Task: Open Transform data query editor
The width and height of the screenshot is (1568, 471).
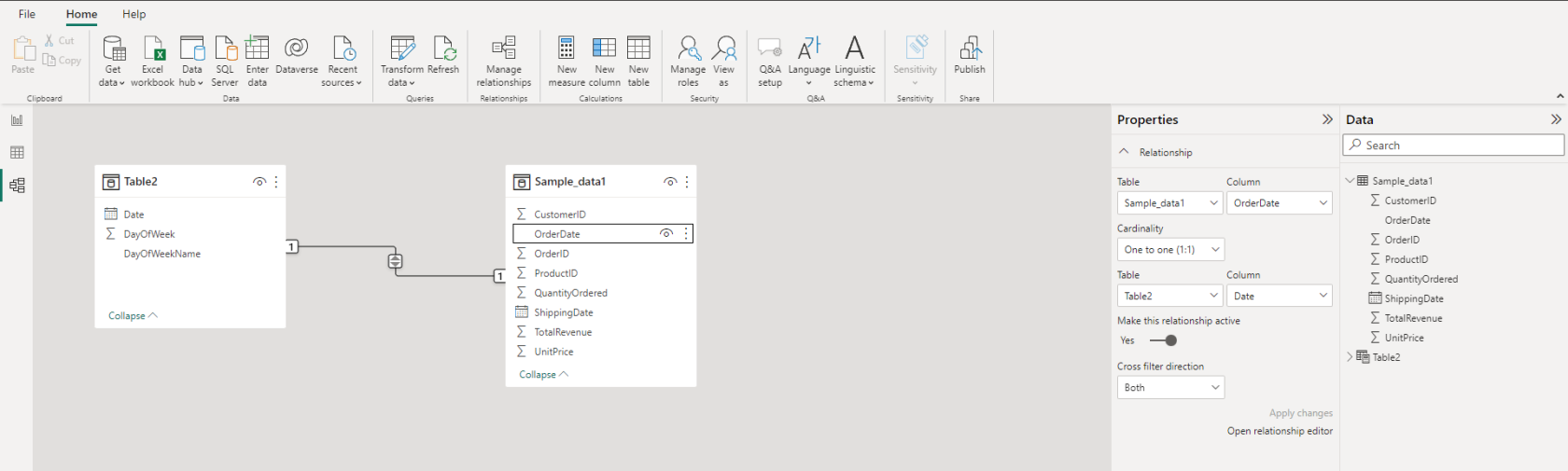Action: (402, 61)
